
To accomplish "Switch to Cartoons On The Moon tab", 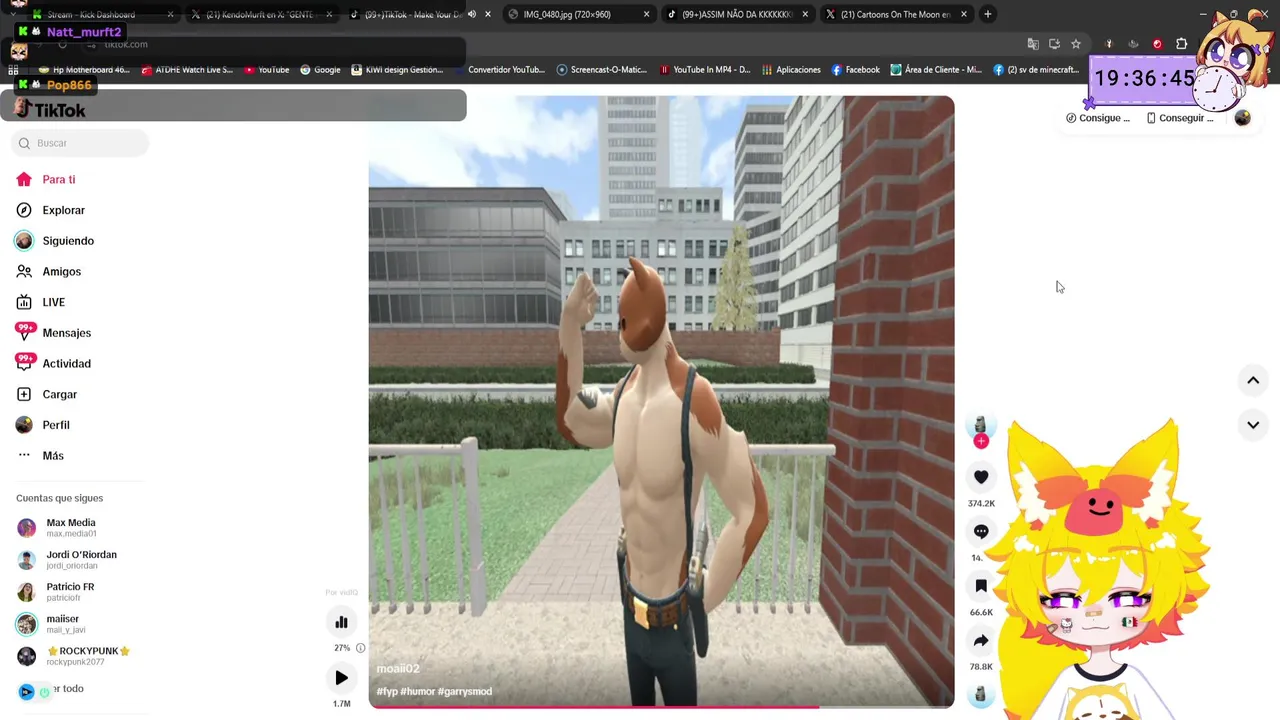I will pyautogui.click(x=896, y=14).
